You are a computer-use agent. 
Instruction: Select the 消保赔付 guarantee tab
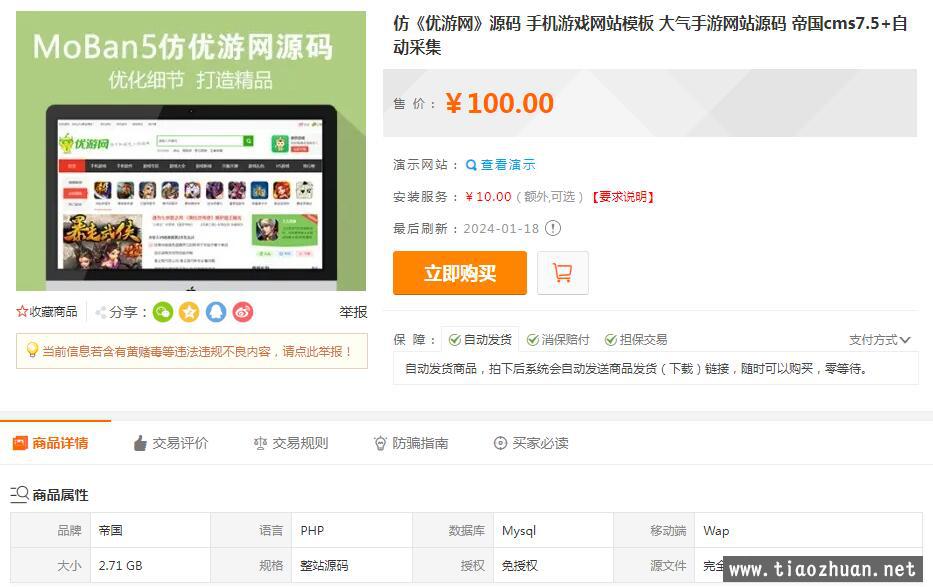(558, 340)
